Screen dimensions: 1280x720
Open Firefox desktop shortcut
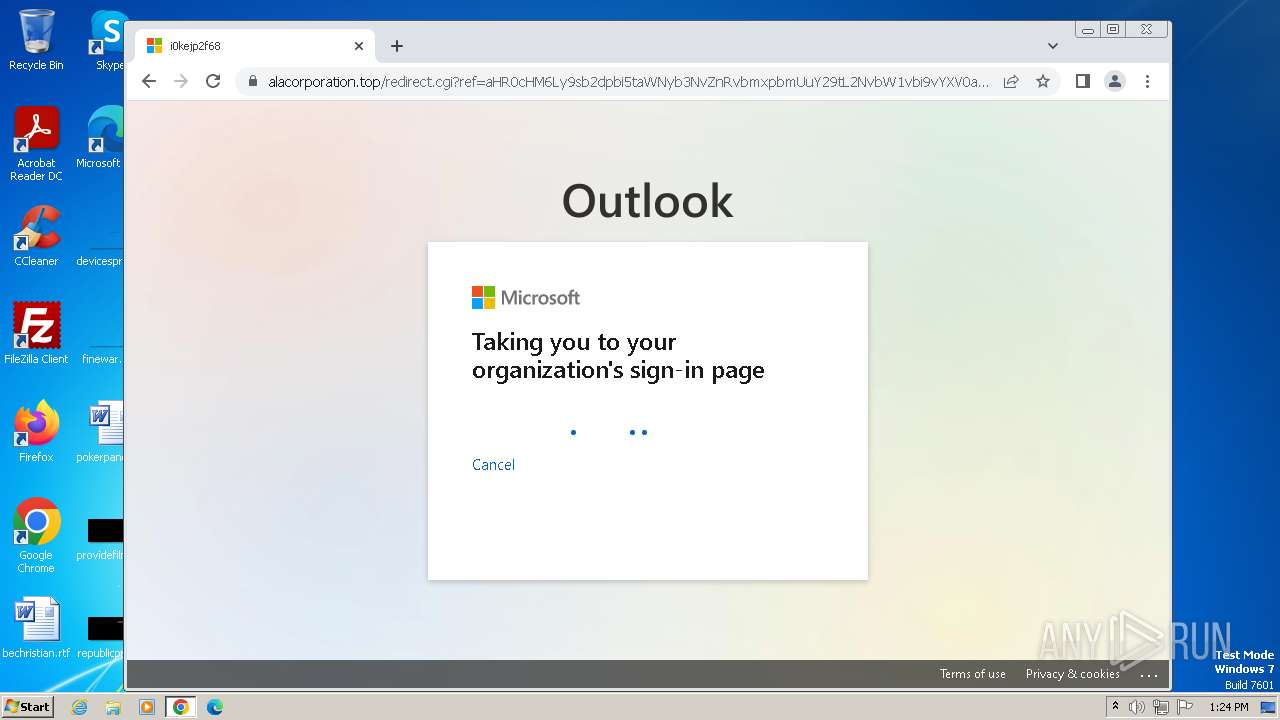36,432
